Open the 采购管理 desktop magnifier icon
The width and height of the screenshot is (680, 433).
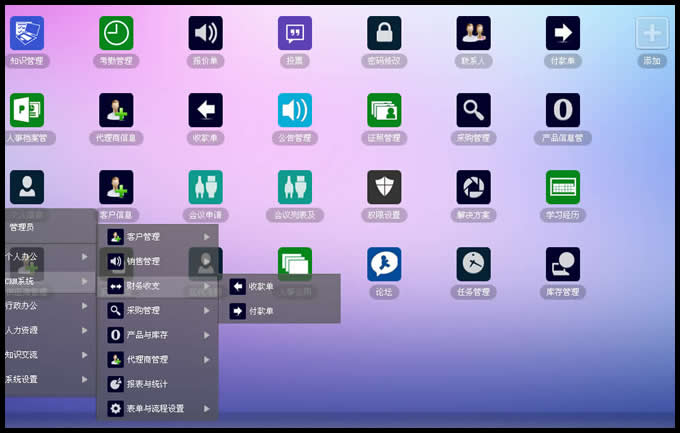(x=474, y=110)
